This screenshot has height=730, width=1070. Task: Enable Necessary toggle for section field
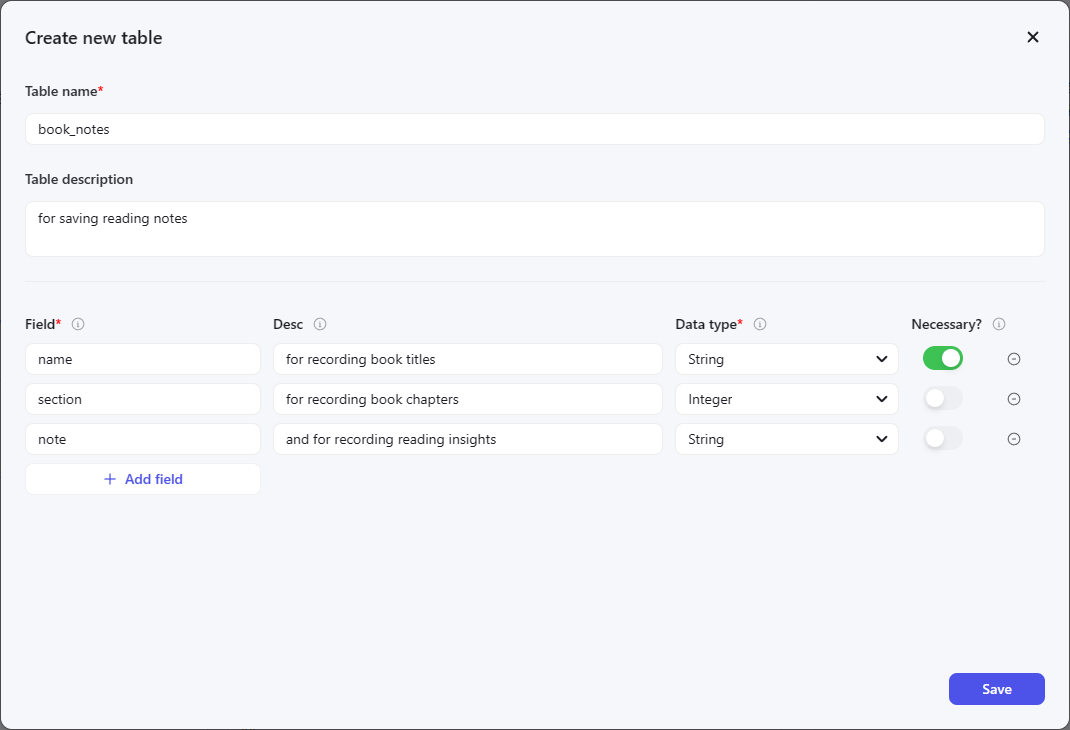tap(942, 399)
